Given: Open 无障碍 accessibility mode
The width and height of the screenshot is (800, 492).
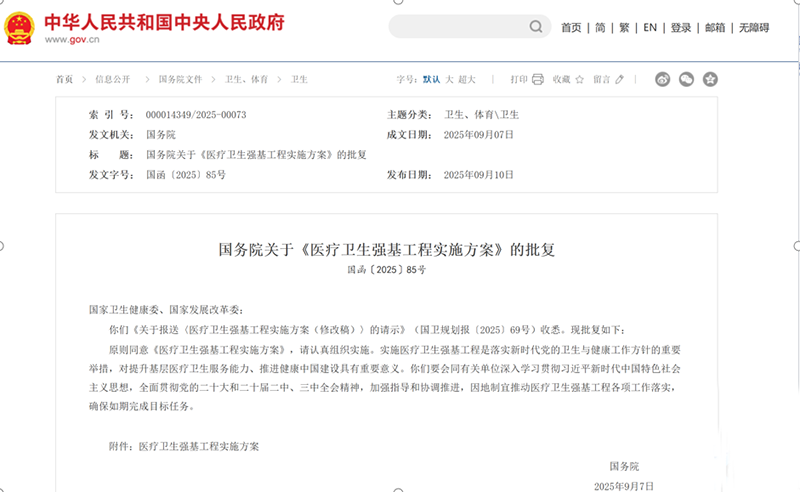Looking at the screenshot, I should (x=754, y=28).
